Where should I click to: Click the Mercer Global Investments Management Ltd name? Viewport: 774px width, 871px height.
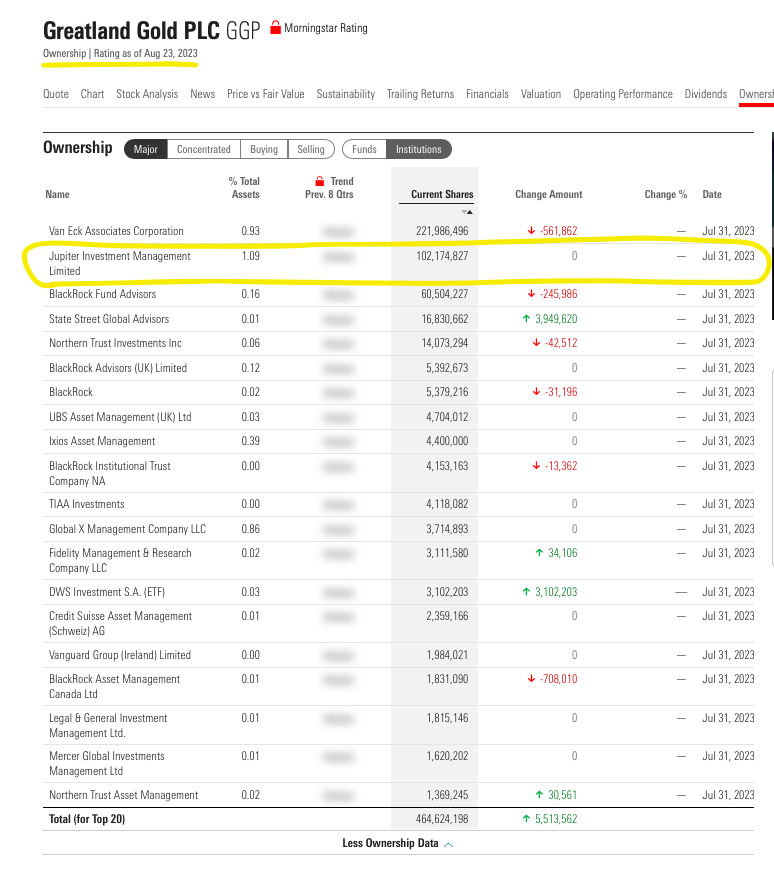coord(107,764)
